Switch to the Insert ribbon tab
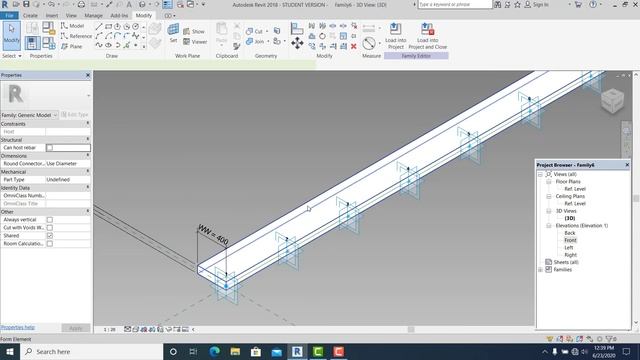The width and height of the screenshot is (640, 360). point(52,16)
